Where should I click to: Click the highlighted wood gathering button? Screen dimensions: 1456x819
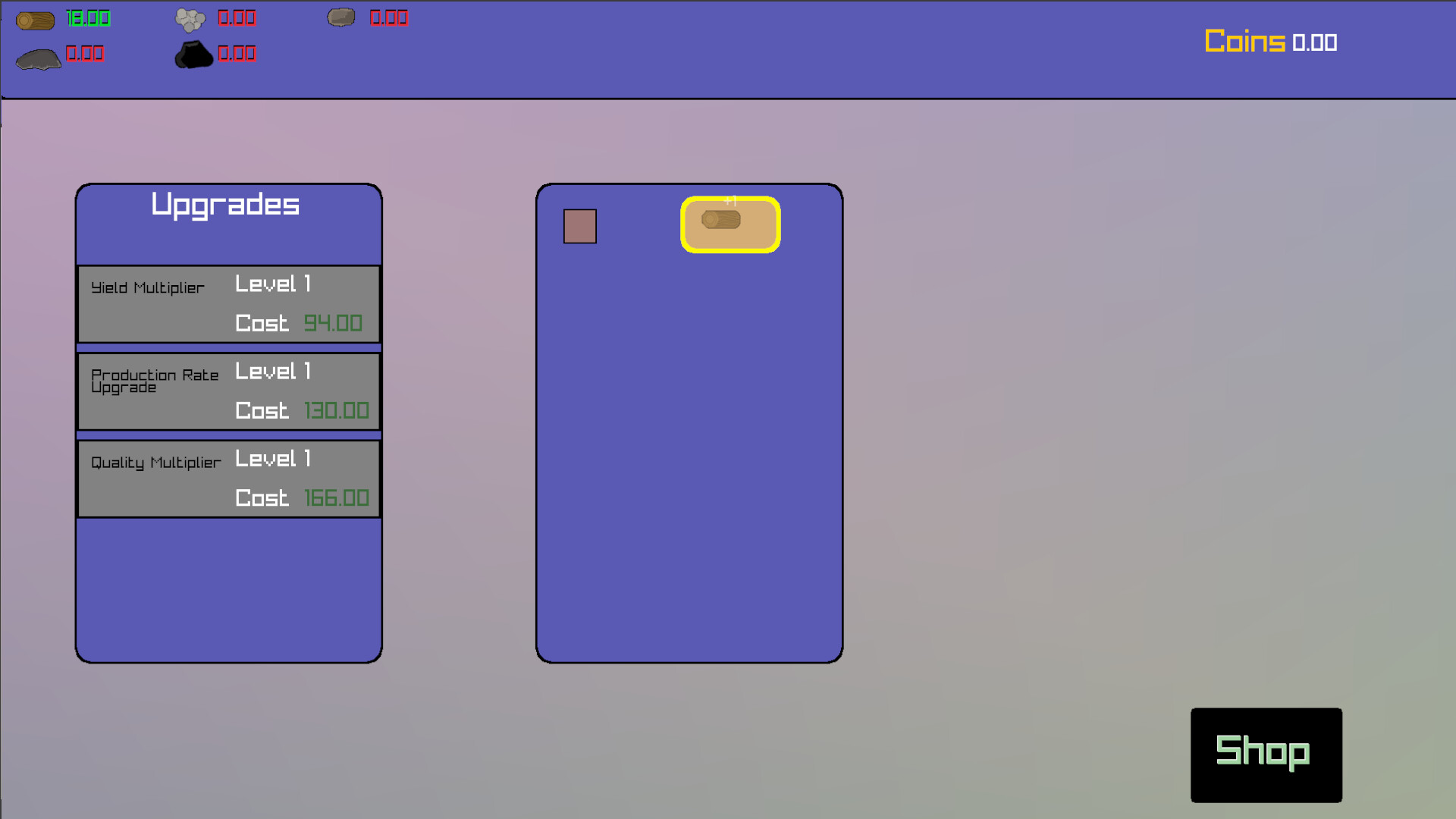pyautogui.click(x=730, y=224)
